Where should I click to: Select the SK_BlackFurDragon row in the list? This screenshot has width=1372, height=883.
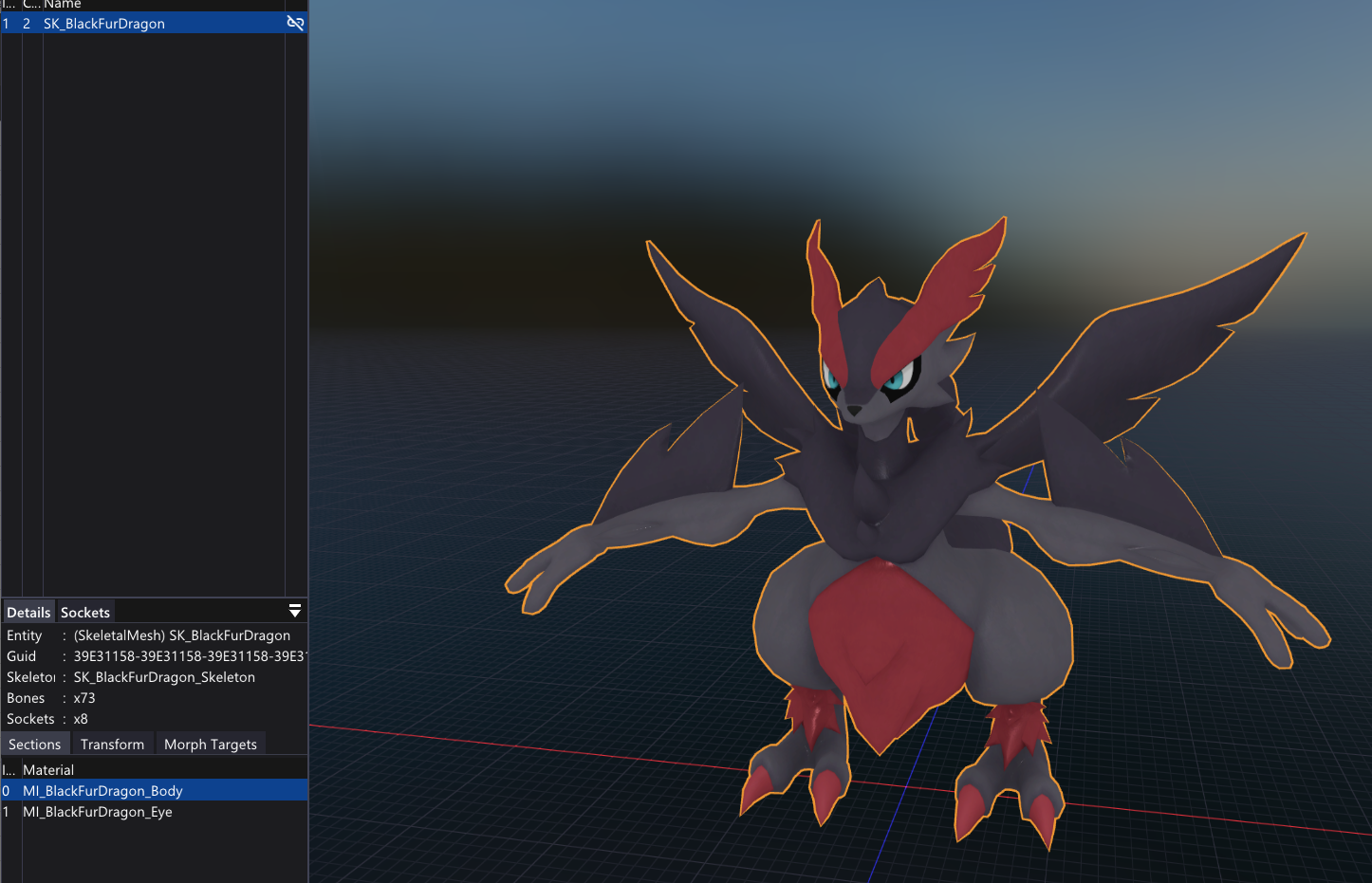point(154,23)
